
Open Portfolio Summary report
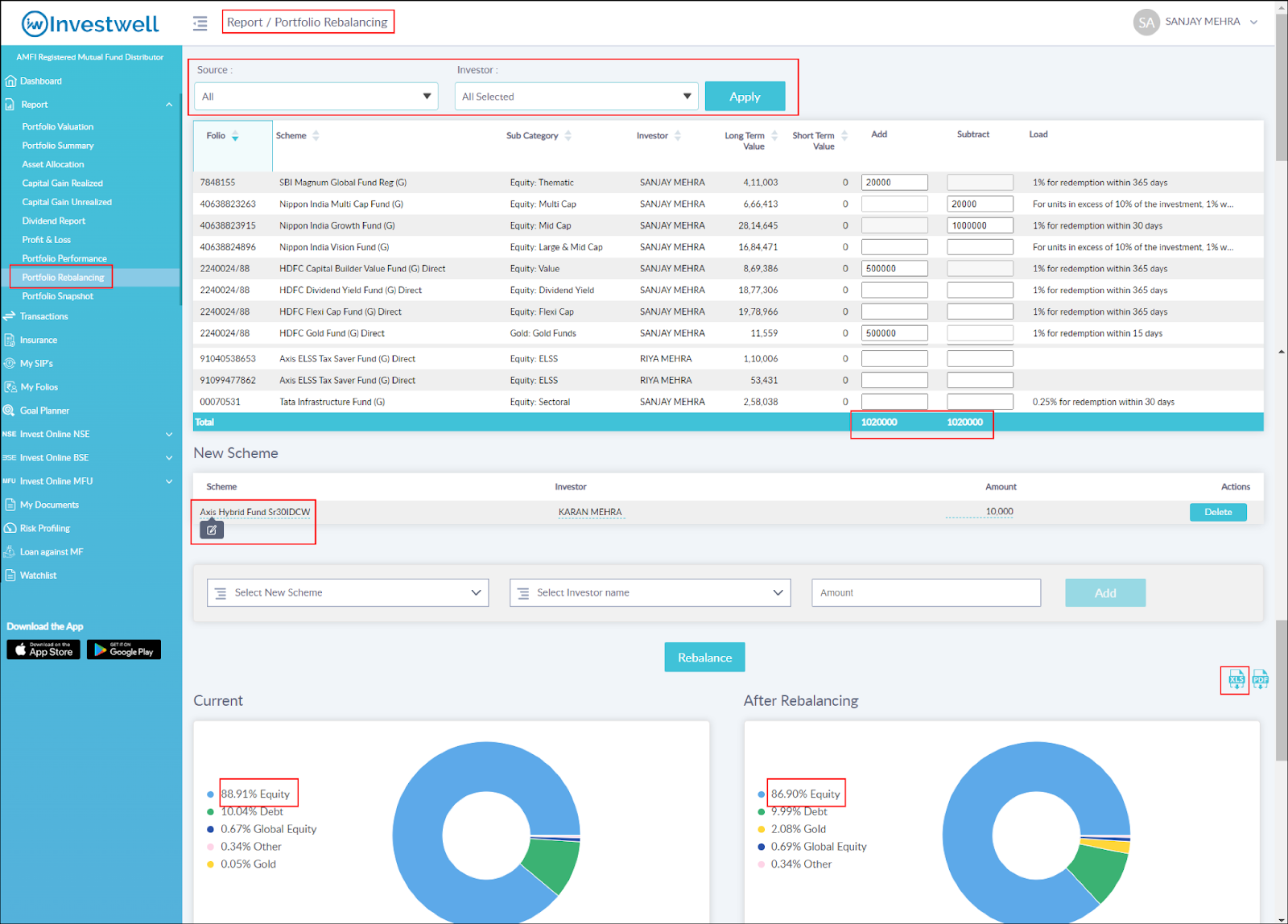58,146
